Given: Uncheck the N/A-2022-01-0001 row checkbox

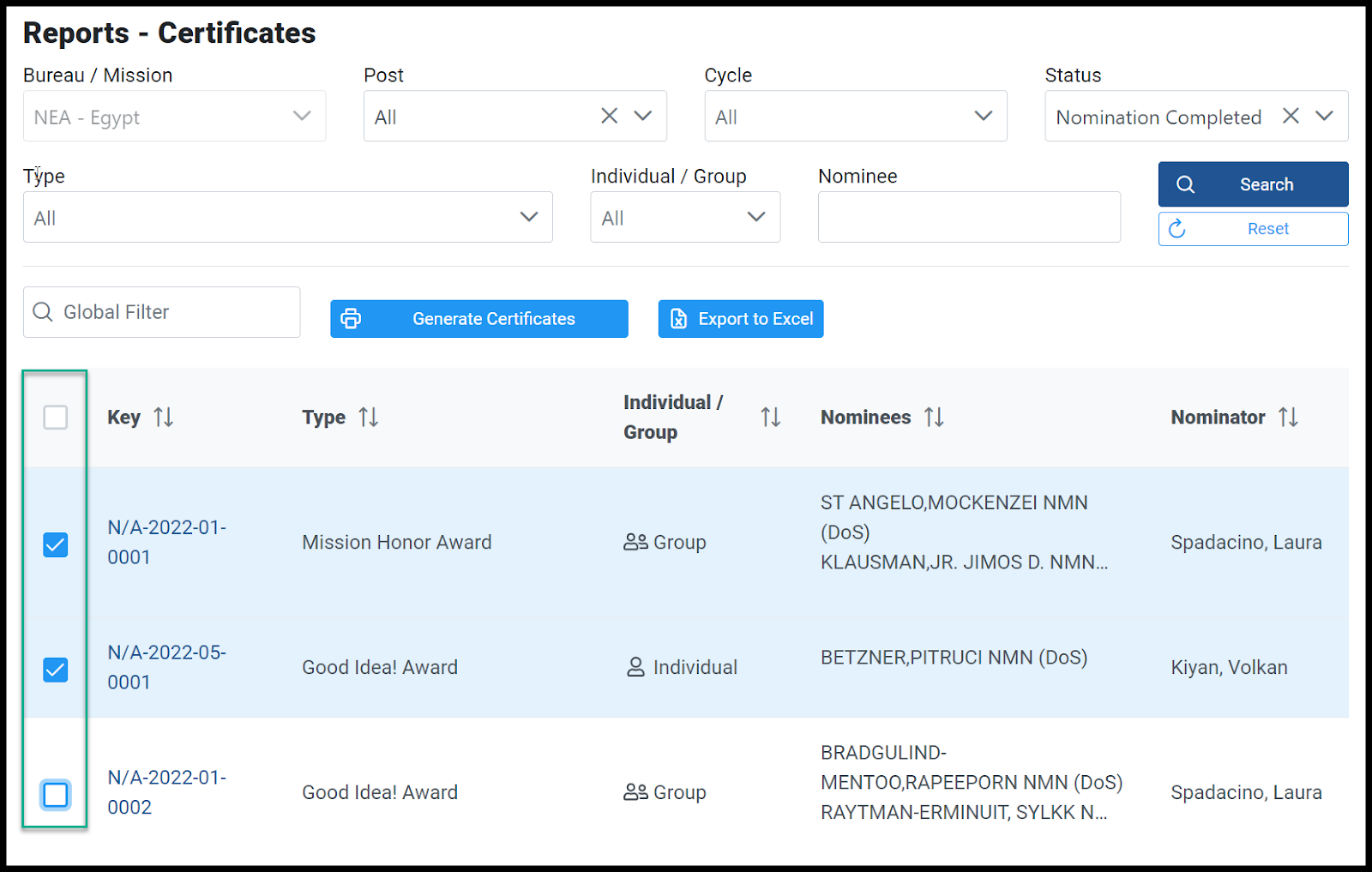Looking at the screenshot, I should pos(56,544).
